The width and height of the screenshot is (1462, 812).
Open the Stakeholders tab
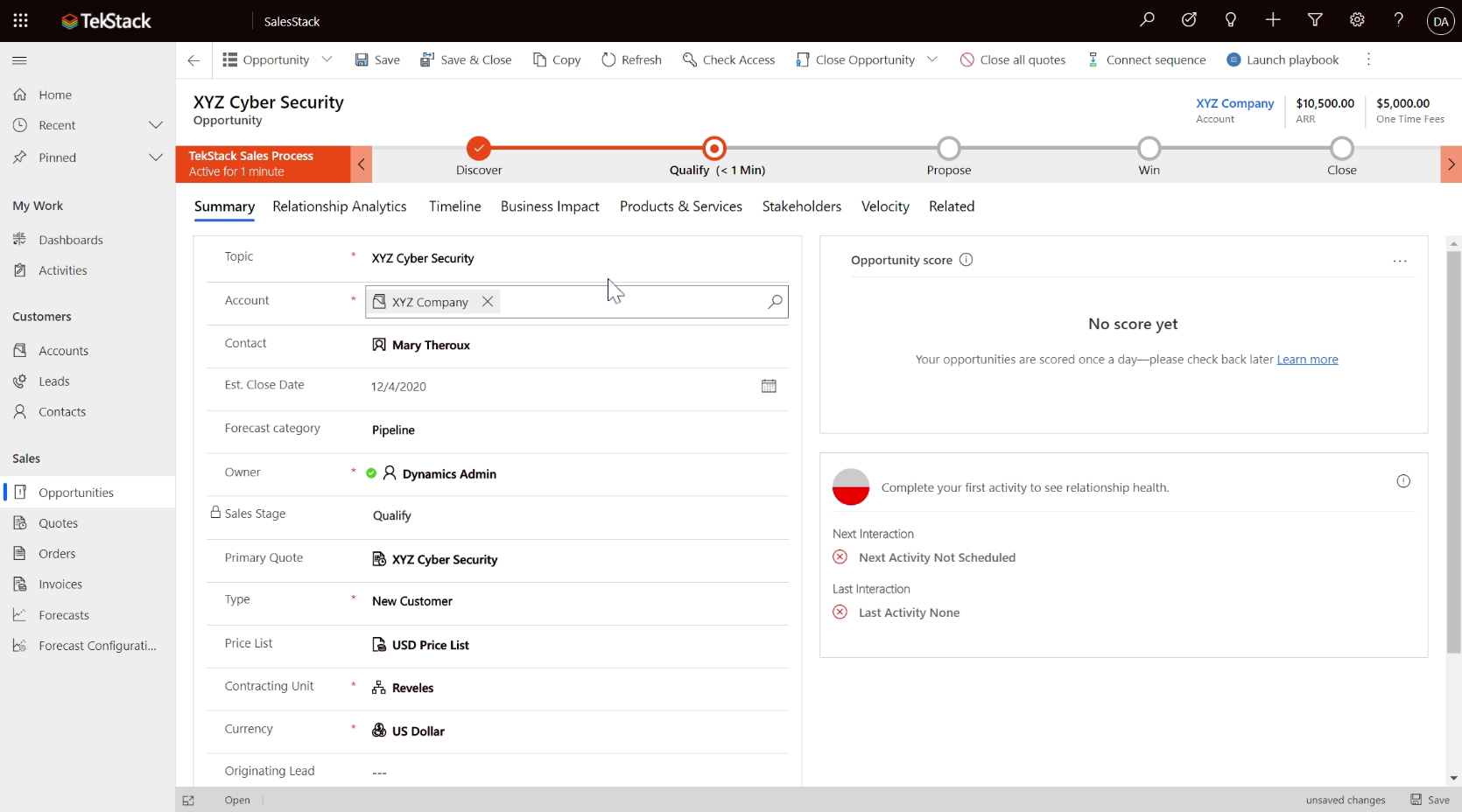tap(802, 206)
